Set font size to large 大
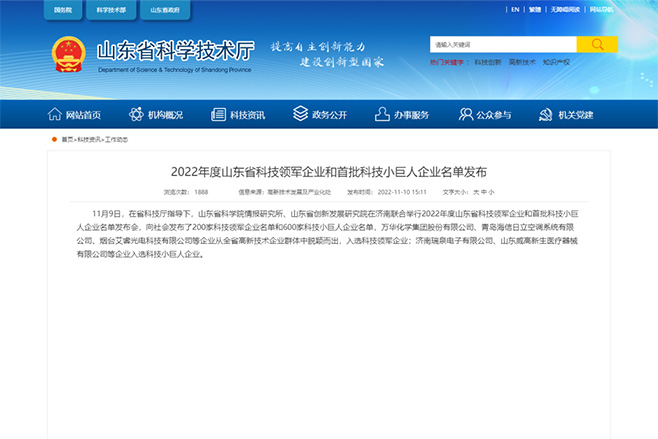Viewport: 658px width, 439px height. coord(476,191)
